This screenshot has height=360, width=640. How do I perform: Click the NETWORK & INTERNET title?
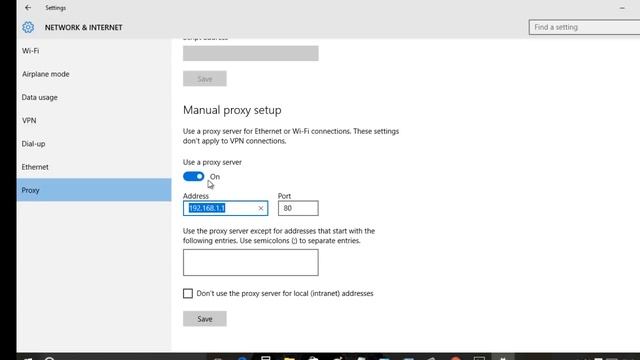pyautogui.click(x=83, y=27)
